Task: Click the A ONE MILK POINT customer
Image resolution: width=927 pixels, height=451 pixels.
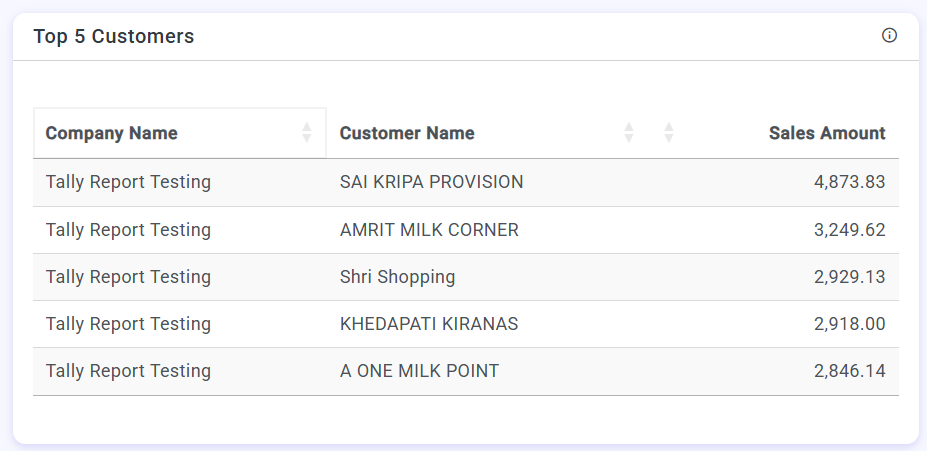Action: (x=419, y=371)
